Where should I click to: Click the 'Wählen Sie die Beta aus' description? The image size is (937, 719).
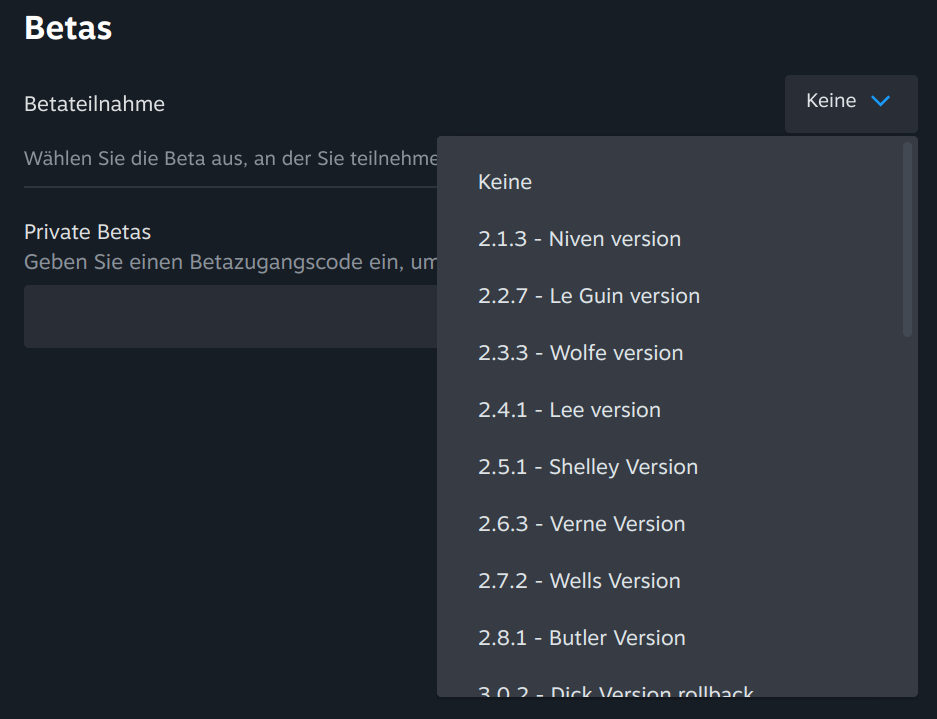(230, 158)
